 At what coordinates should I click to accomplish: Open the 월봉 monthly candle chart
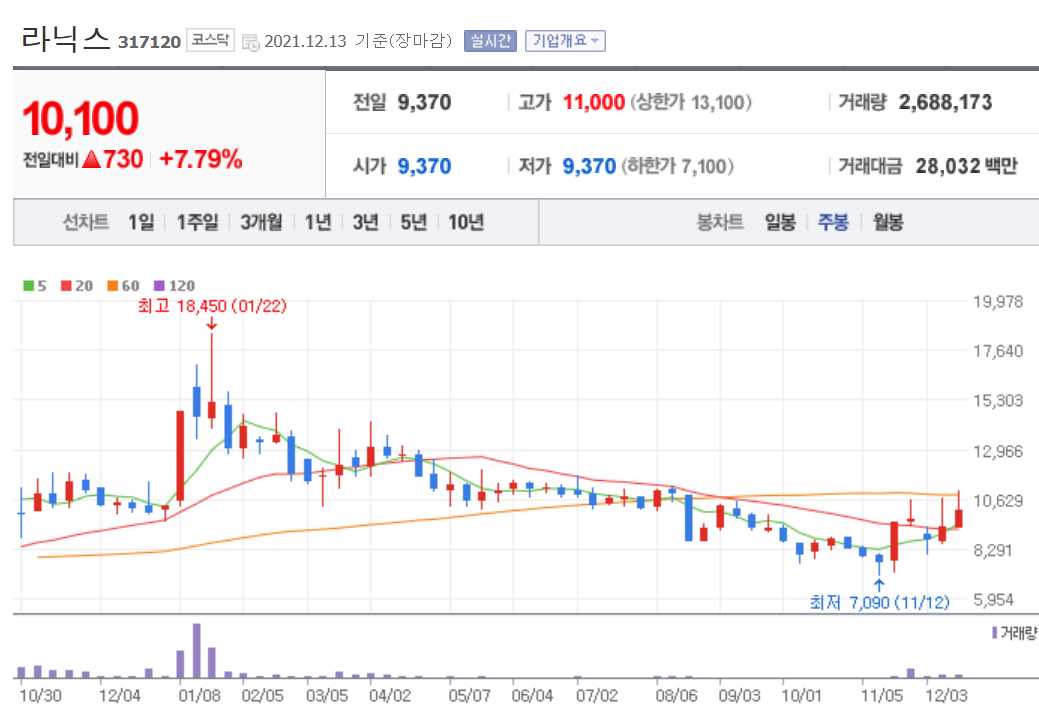[888, 222]
